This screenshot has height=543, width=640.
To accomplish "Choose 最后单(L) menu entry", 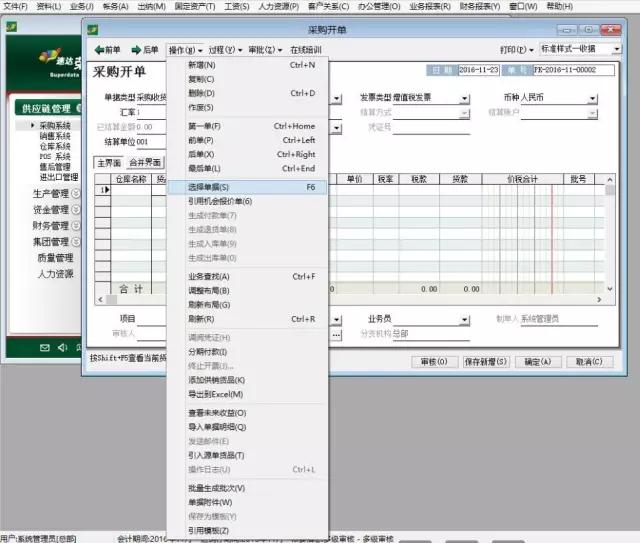I will [x=247, y=168].
